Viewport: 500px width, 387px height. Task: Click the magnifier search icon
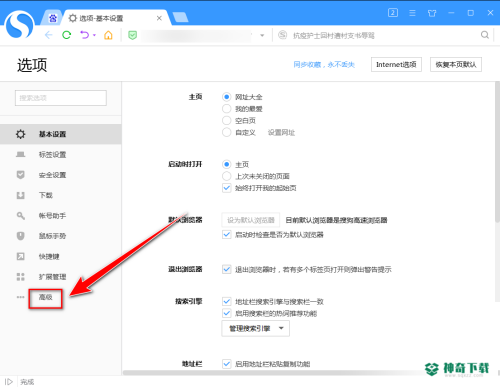(485, 35)
